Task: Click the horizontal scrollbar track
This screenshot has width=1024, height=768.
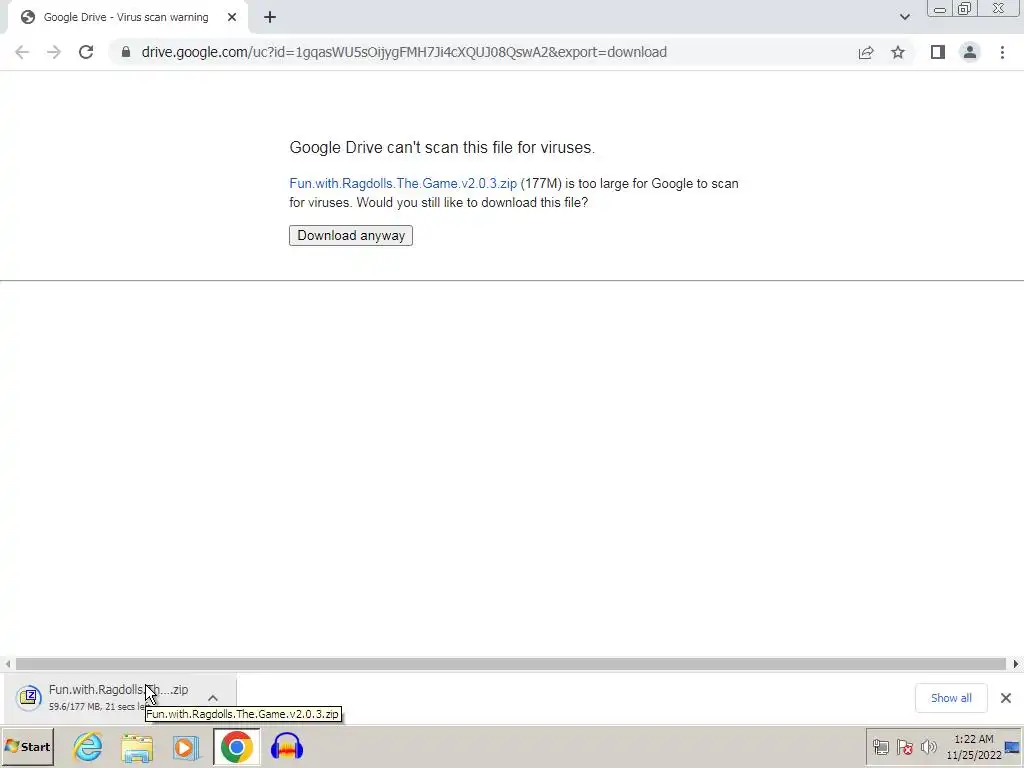Action: (x=511, y=664)
